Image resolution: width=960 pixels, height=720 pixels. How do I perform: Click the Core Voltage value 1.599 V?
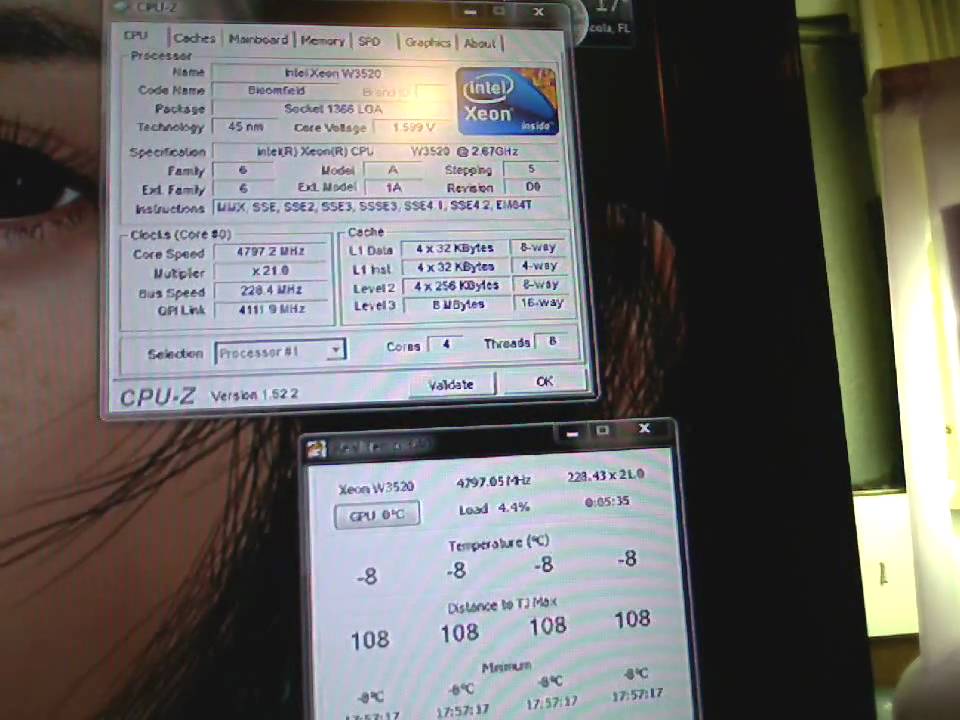pyautogui.click(x=414, y=127)
